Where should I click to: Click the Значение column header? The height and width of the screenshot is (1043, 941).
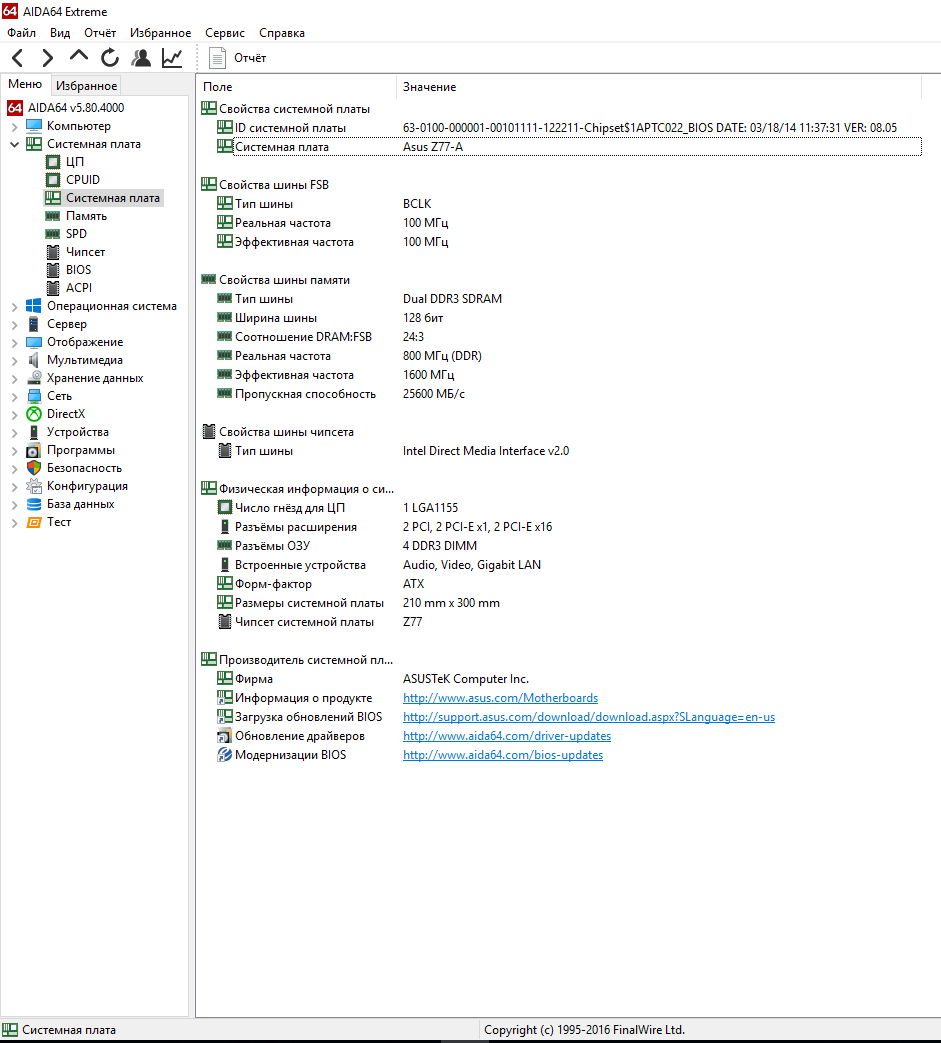point(429,87)
